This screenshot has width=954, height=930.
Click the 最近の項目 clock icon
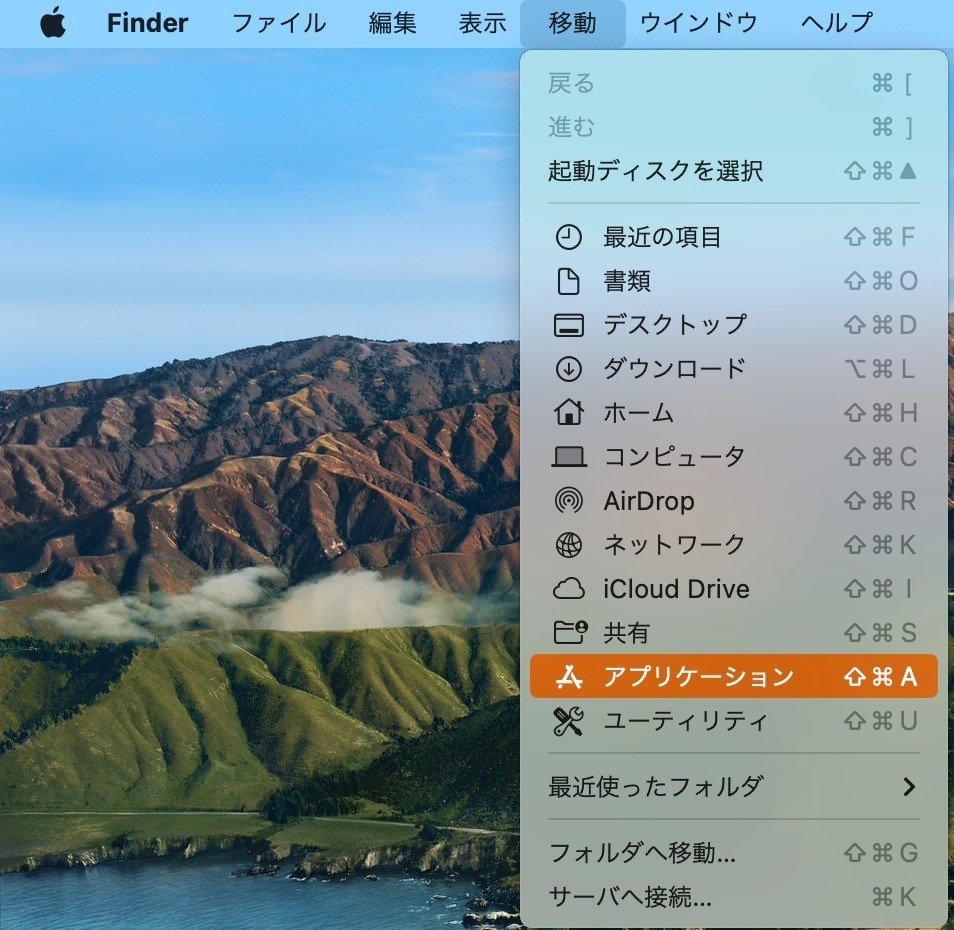click(x=568, y=237)
